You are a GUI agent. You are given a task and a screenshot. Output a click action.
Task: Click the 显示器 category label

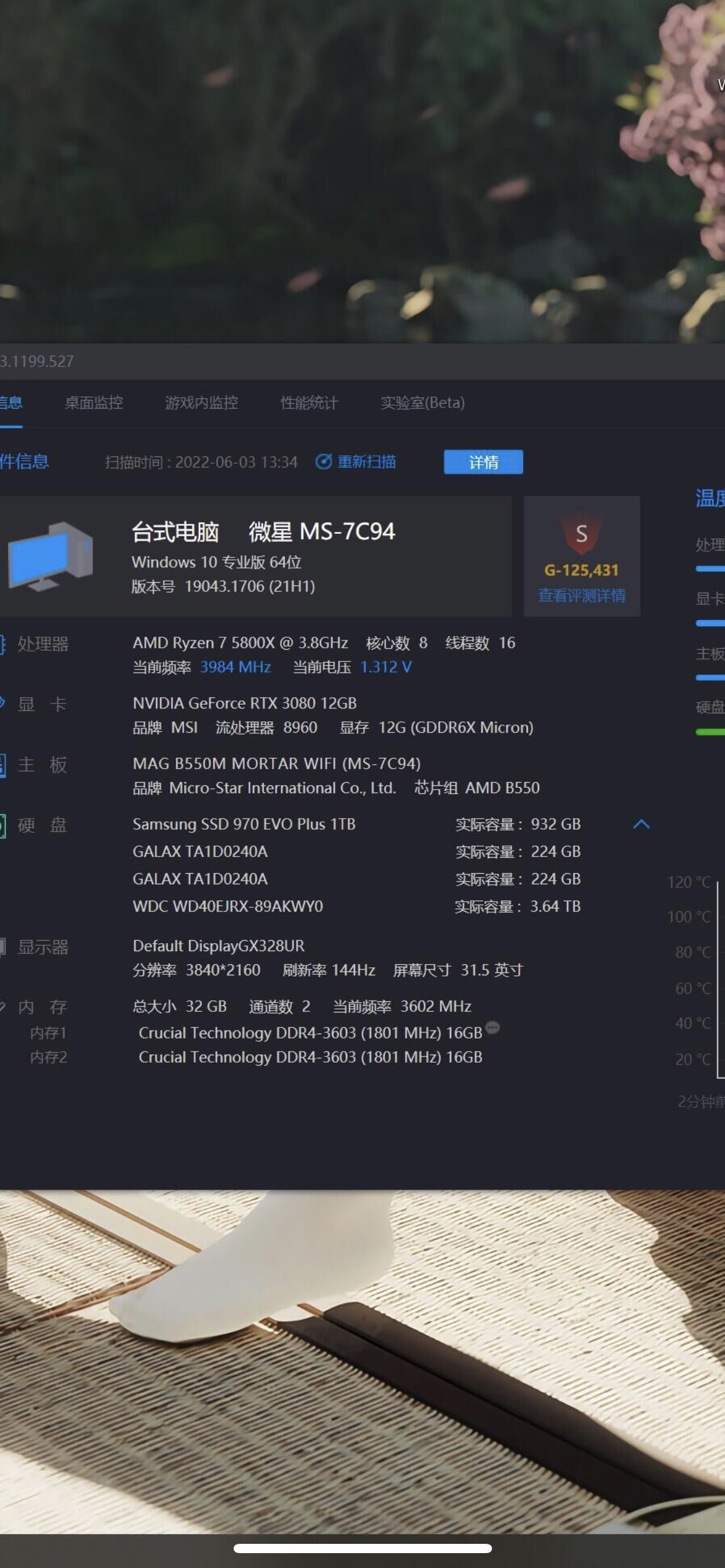(43, 947)
